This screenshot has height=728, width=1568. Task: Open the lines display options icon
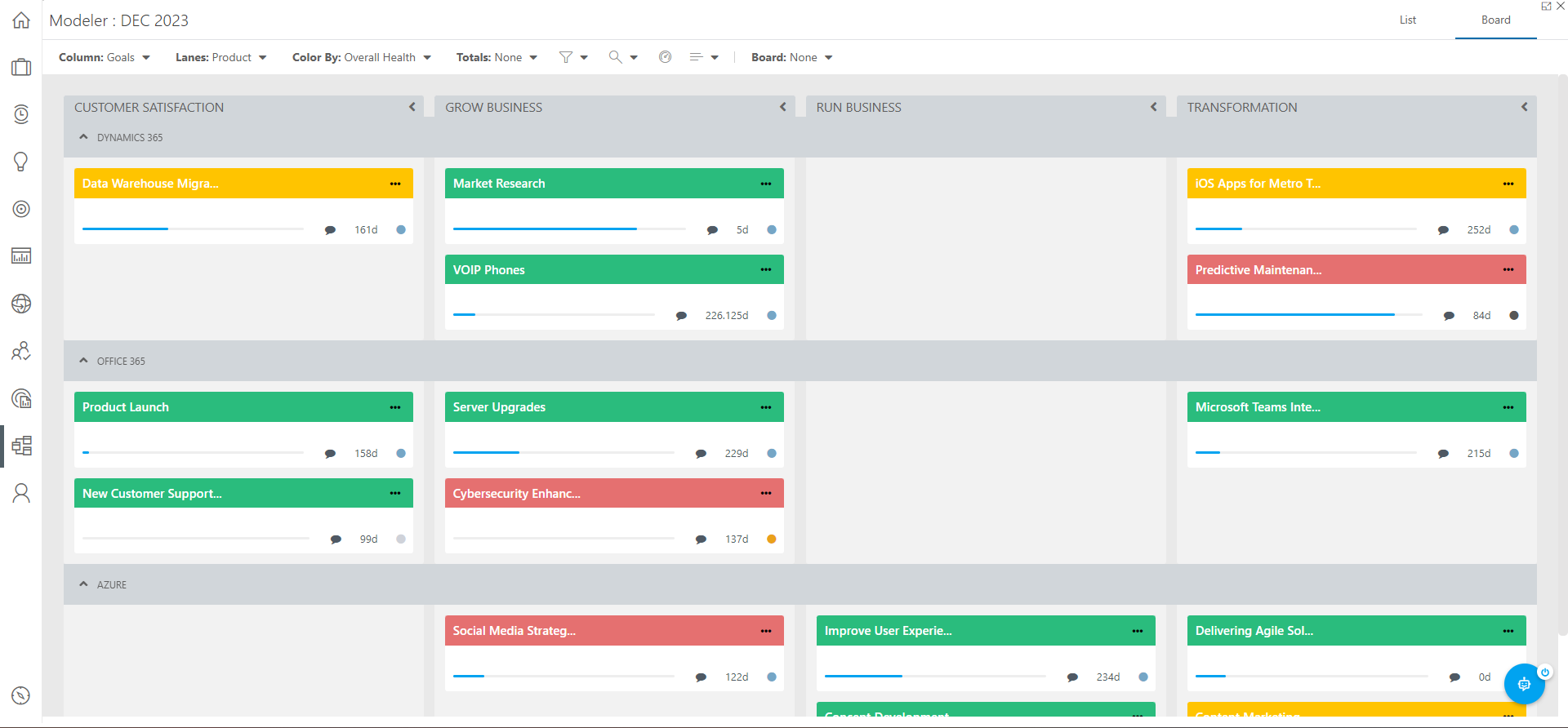(x=697, y=57)
